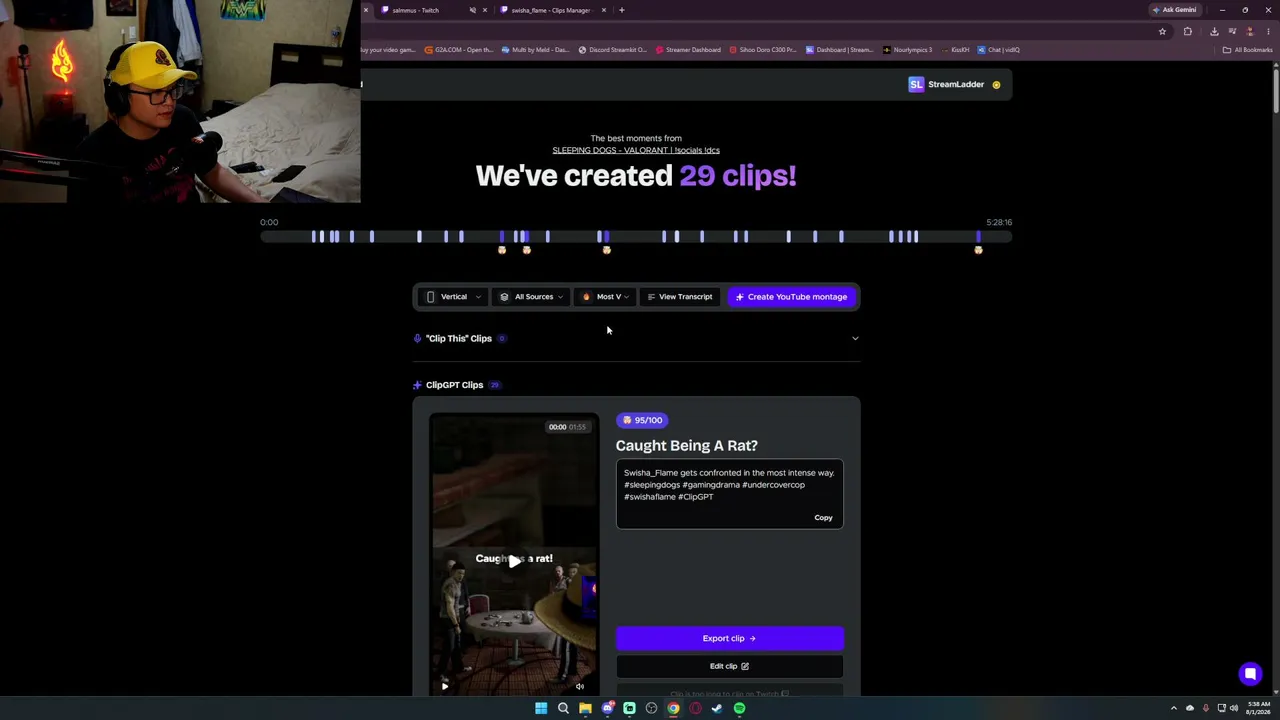
Task: Click the small play icon under the clip
Action: click(445, 686)
